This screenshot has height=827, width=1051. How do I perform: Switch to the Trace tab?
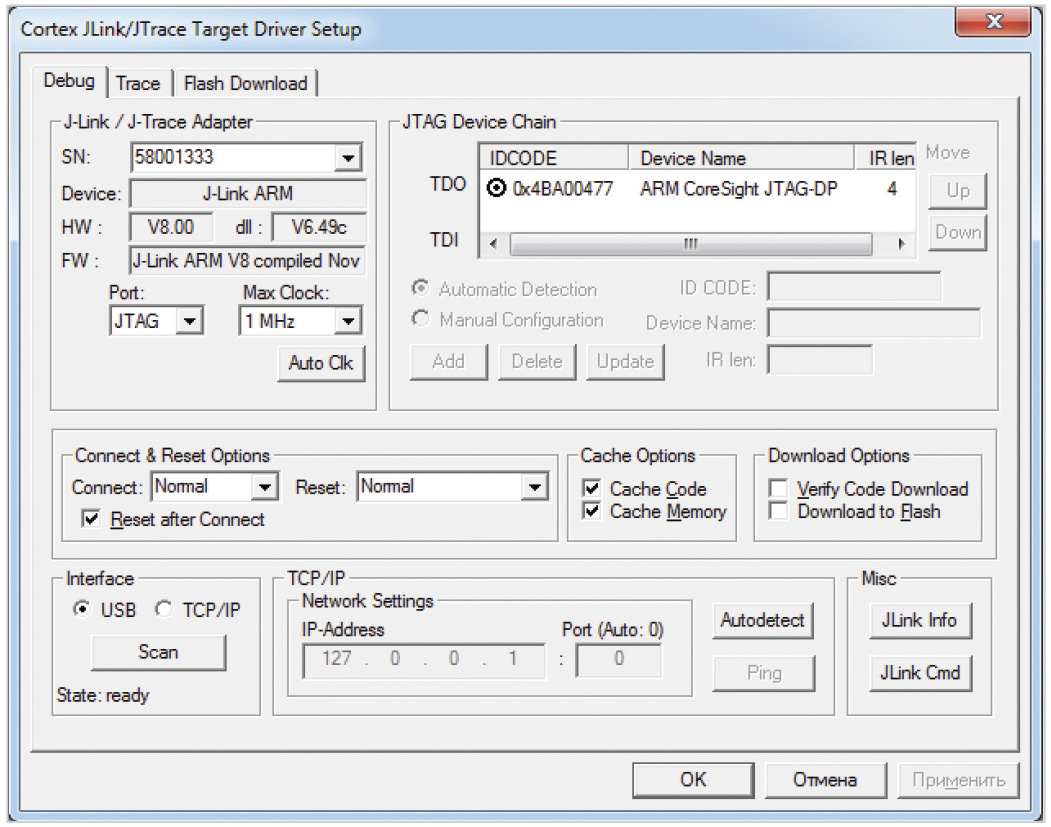138,83
